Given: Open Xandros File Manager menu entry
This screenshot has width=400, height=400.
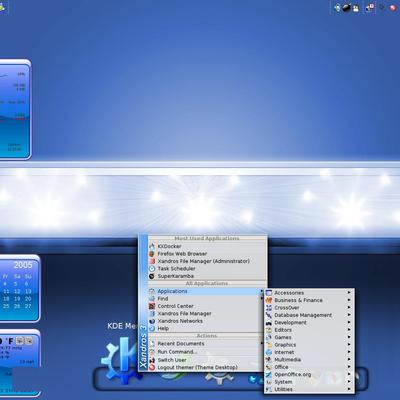Looking at the screenshot, I should [206, 314].
